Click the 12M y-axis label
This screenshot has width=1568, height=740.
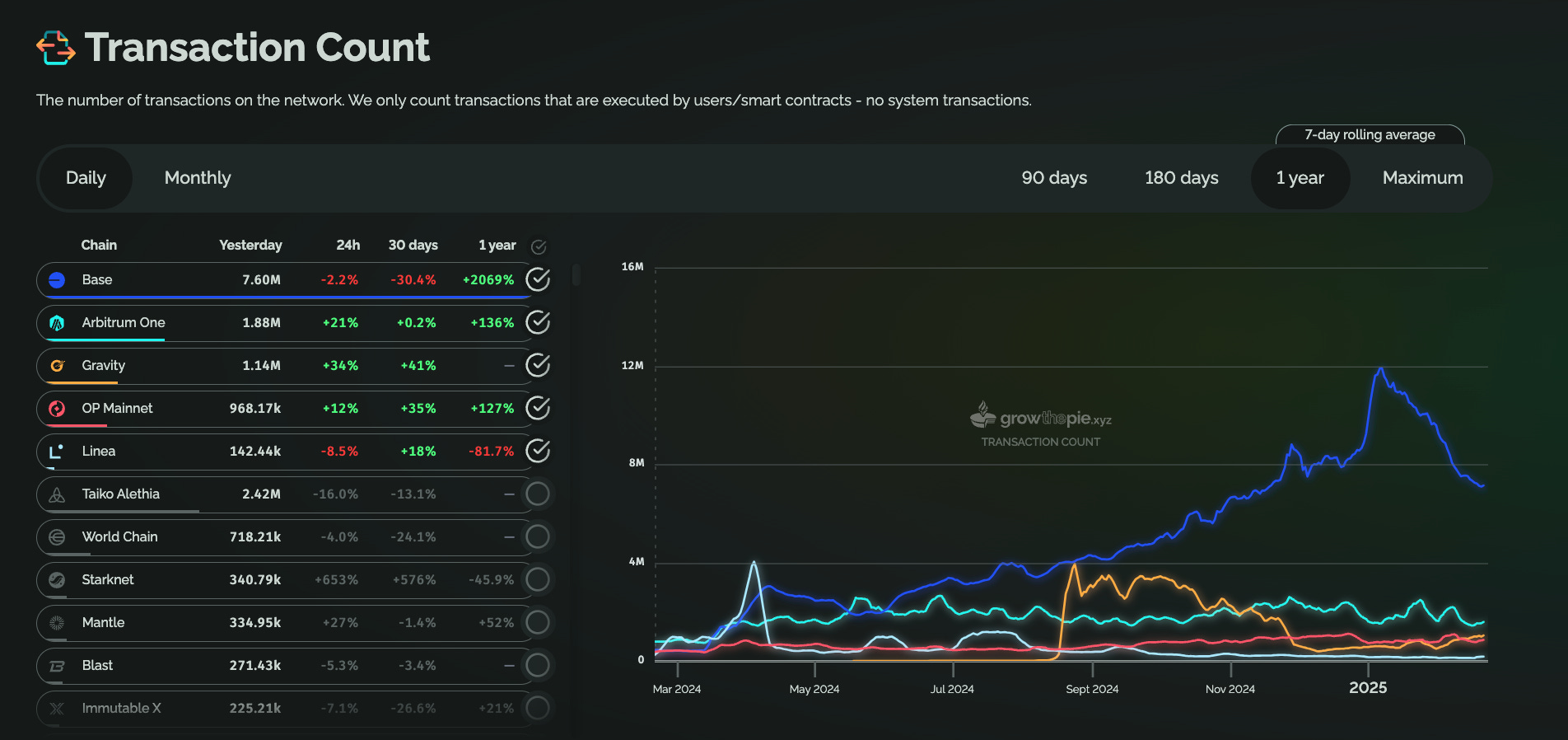(x=632, y=366)
